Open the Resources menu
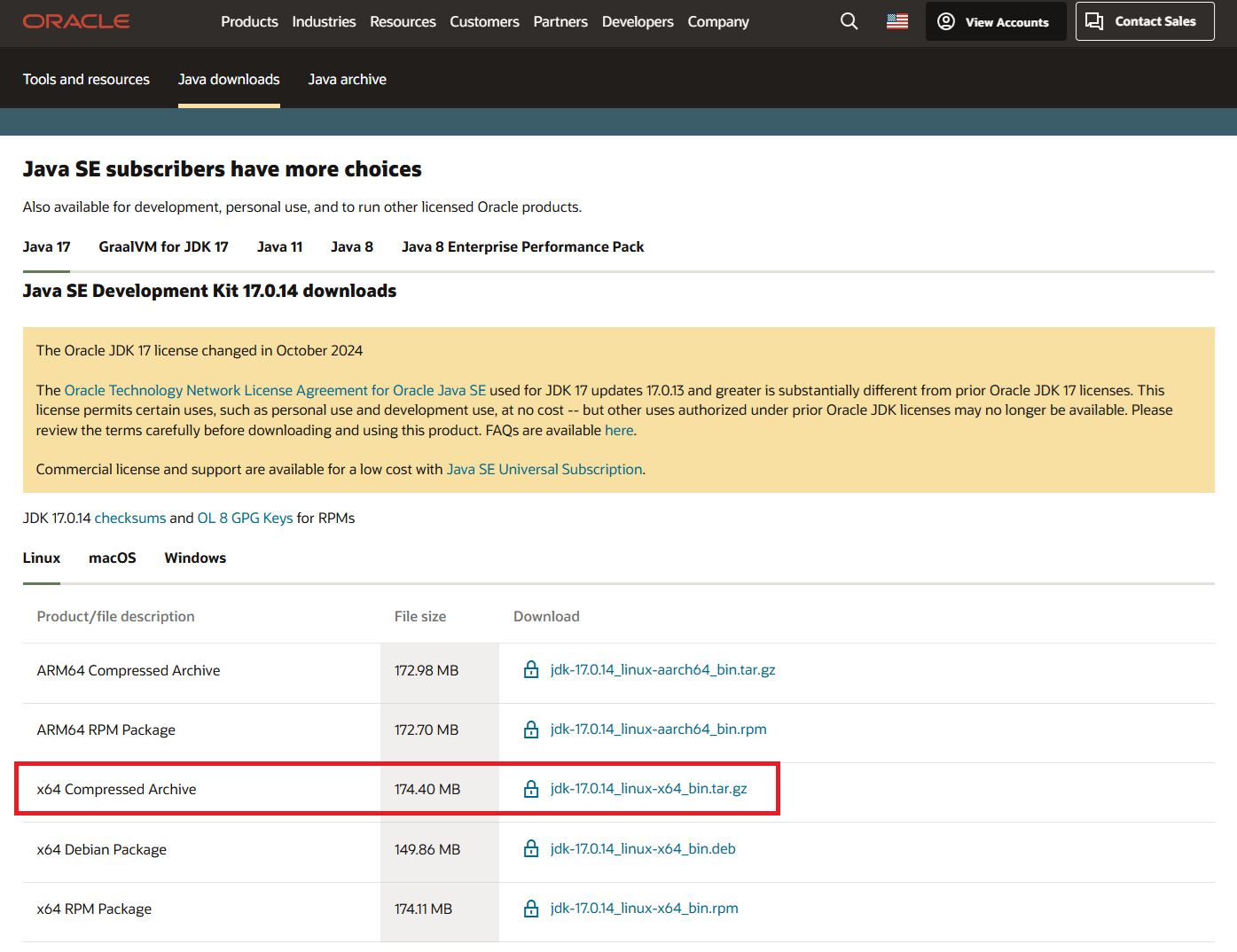The width and height of the screenshot is (1237, 952). coord(403,21)
